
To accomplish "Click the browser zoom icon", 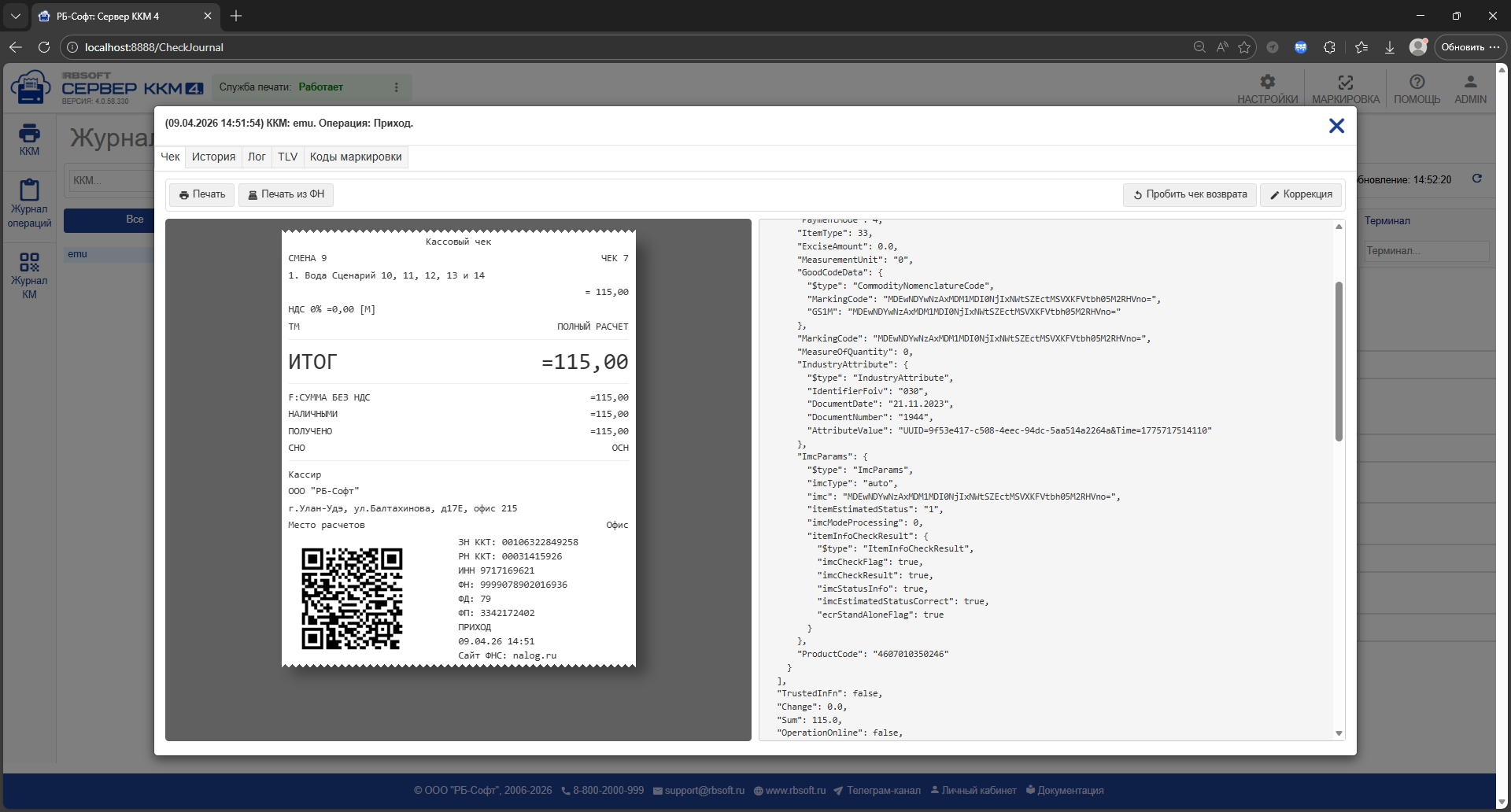I will click(x=1199, y=47).
